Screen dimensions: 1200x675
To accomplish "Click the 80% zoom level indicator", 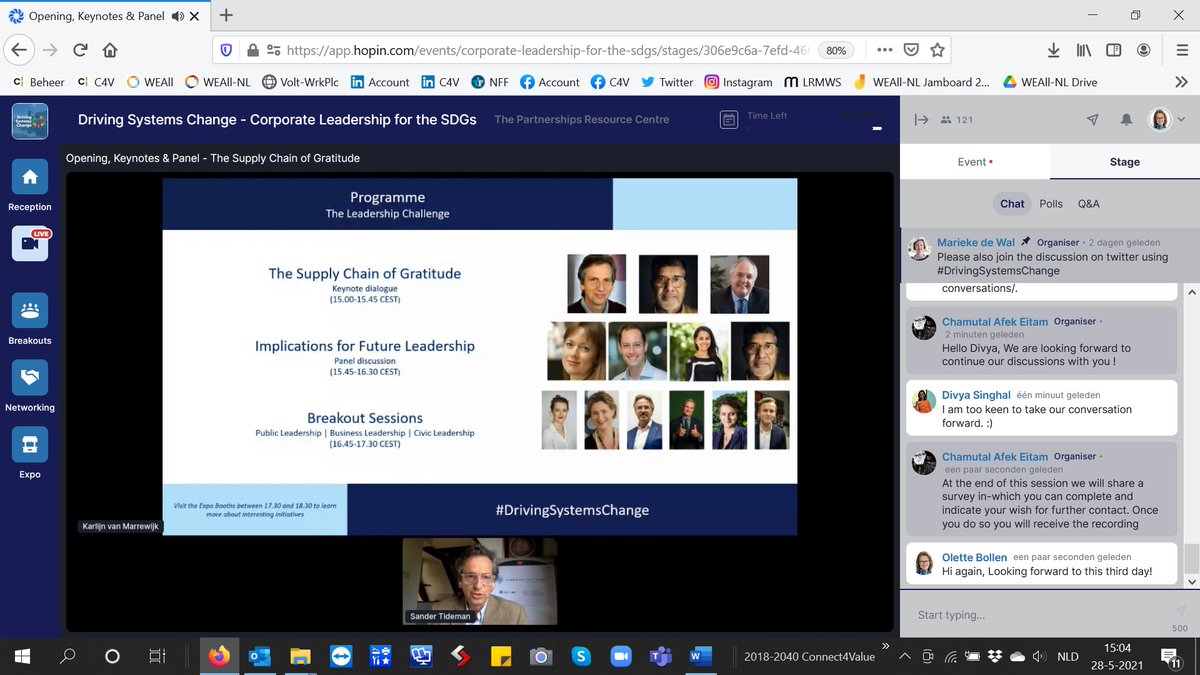I will (835, 50).
